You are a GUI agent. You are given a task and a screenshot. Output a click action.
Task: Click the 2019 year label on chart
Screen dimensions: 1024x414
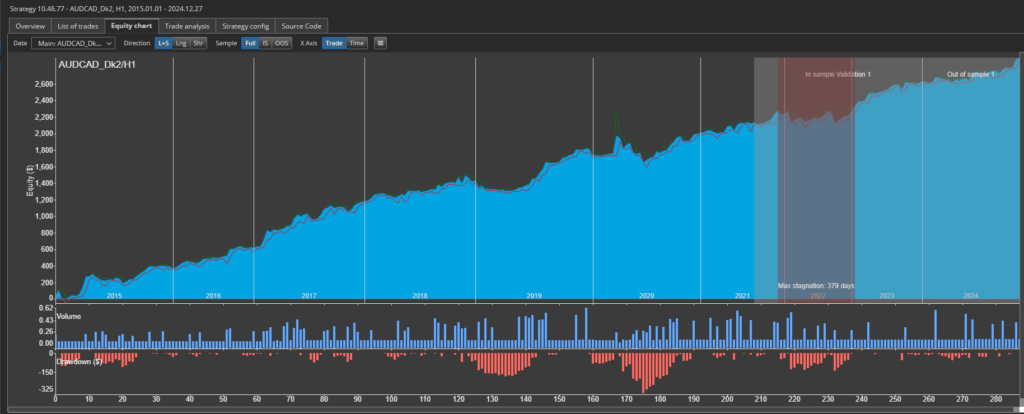coord(535,296)
